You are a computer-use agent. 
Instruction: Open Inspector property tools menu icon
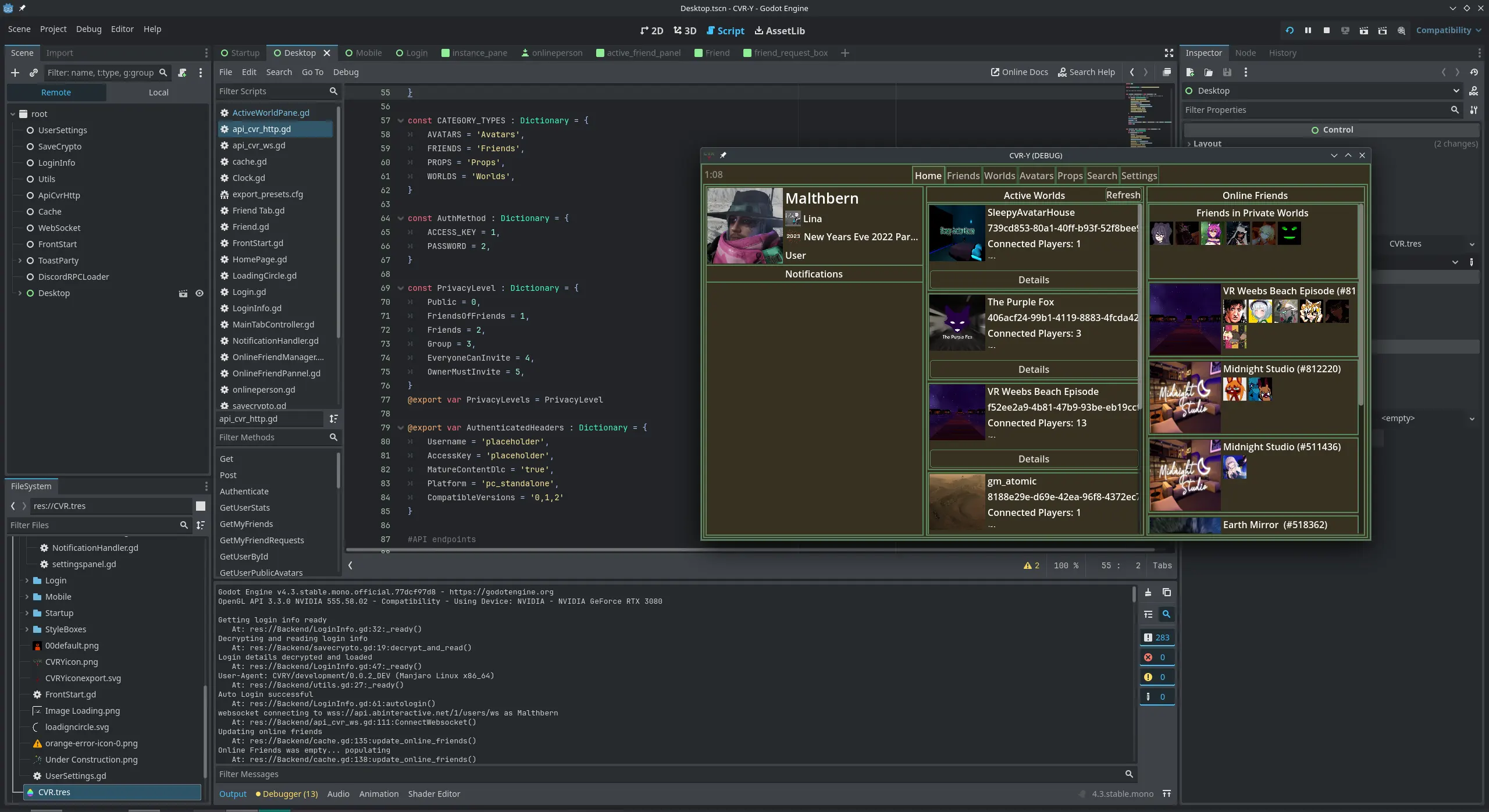pos(1474,110)
